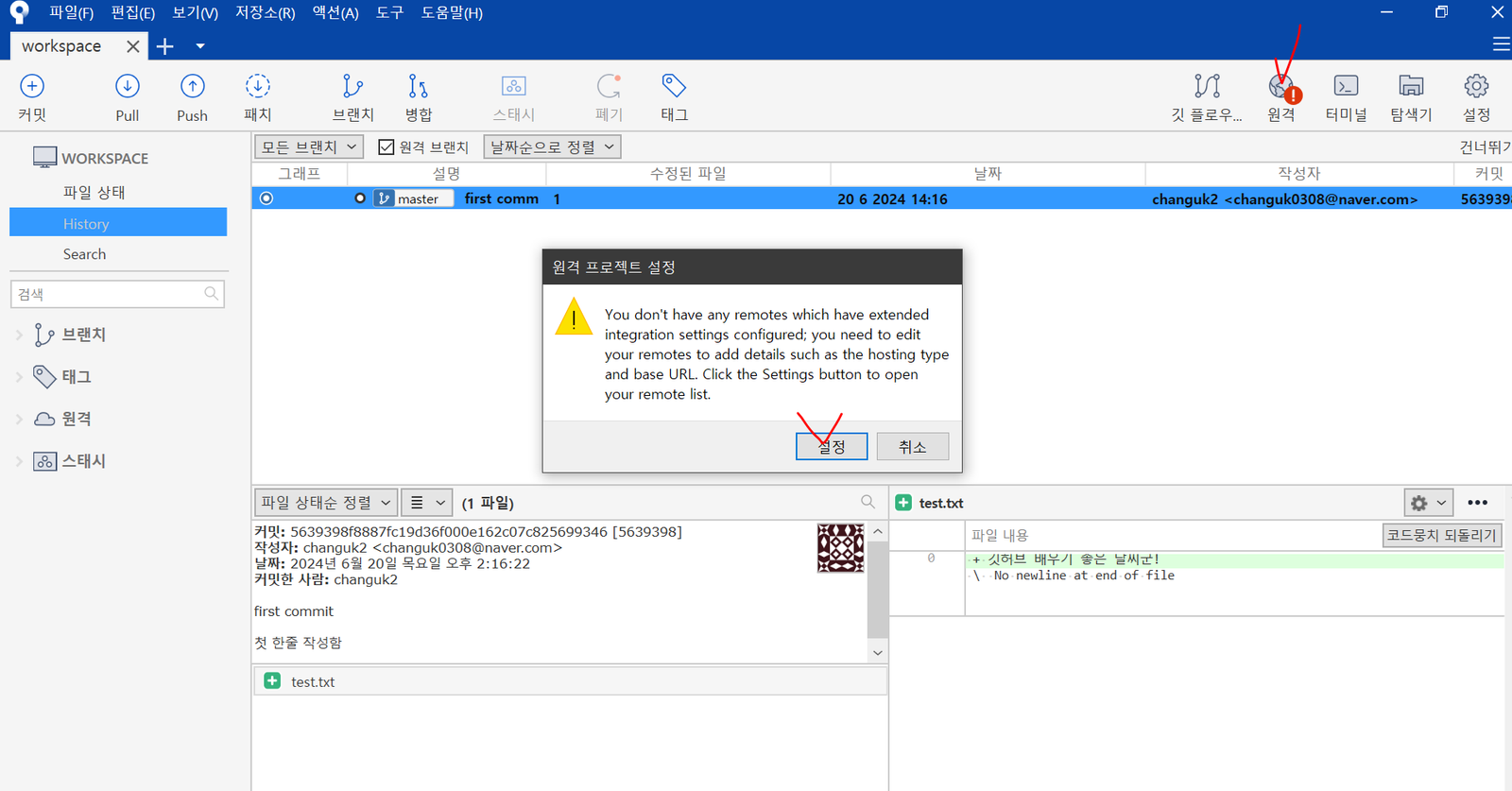This screenshot has width=1512, height=791.
Task: Click the search magnifier in file list header
Action: click(868, 502)
